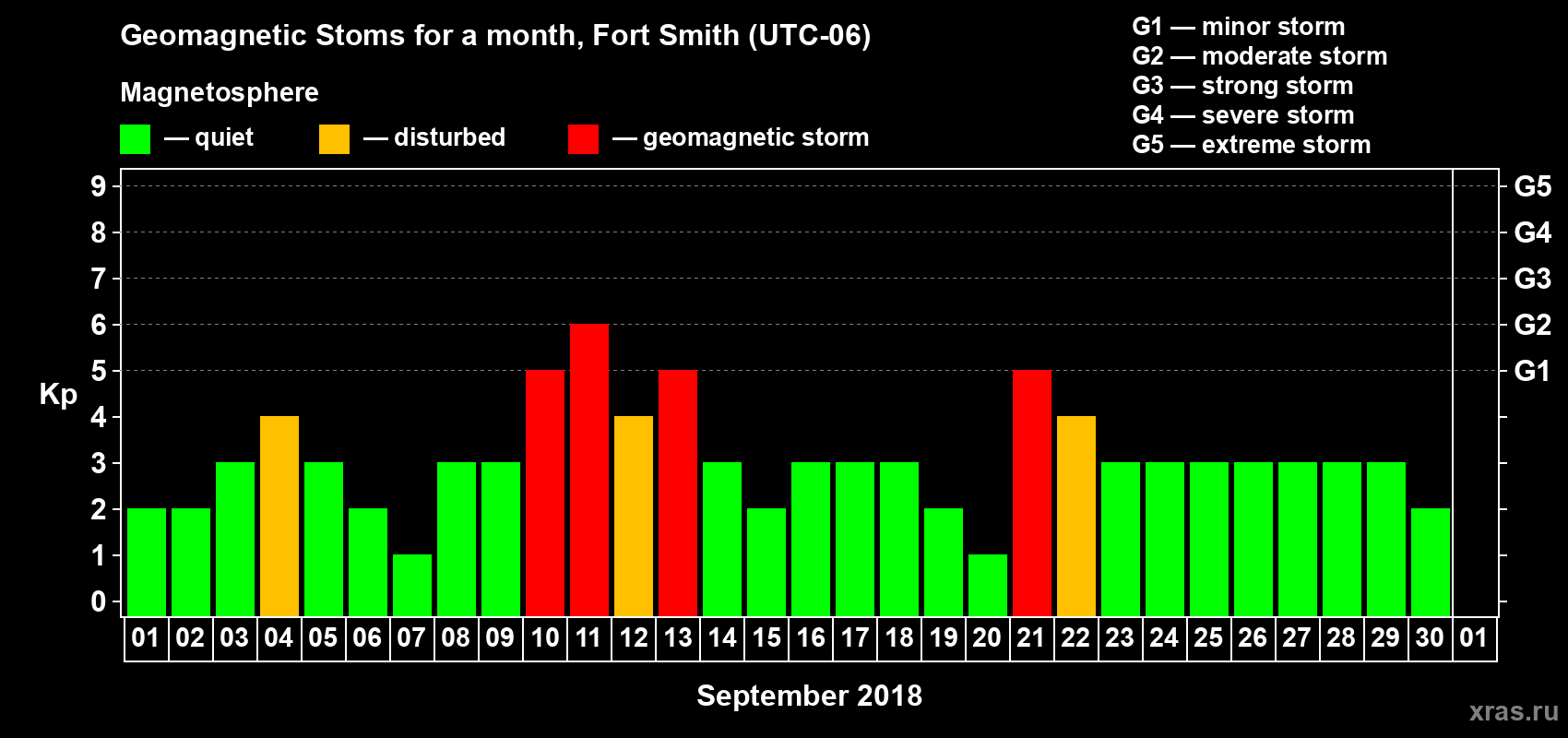Click the orange bar for day 12
This screenshot has height=738, width=1568.
[x=634, y=516]
